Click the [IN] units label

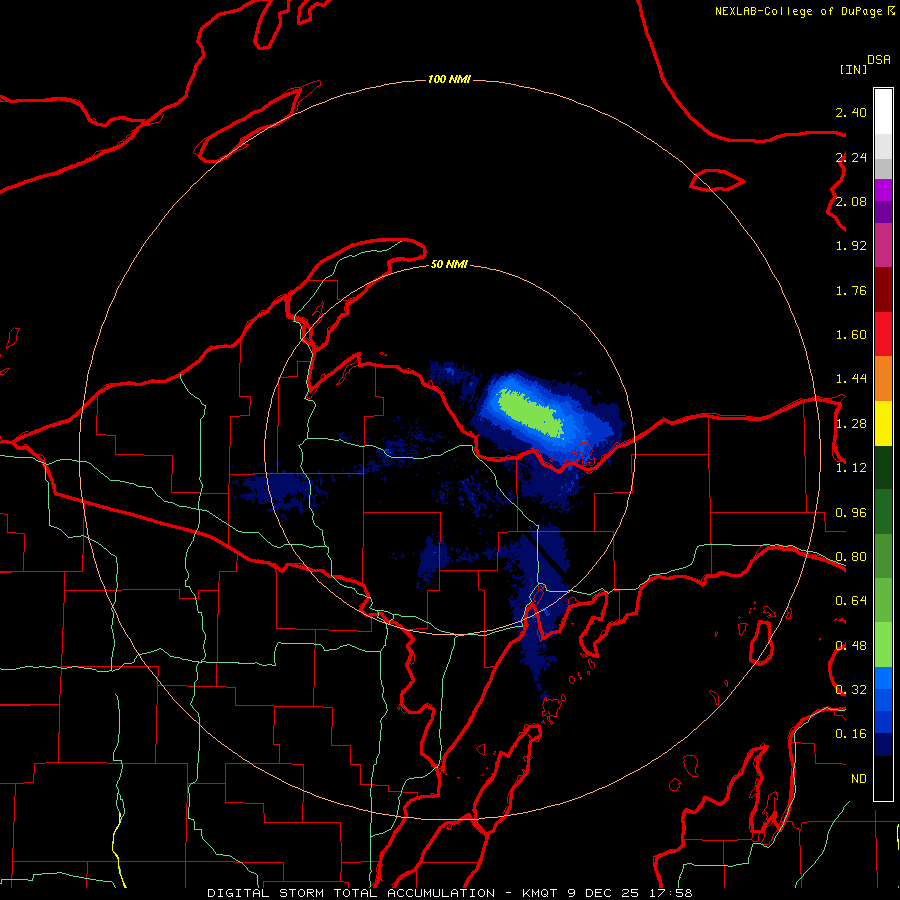point(853,69)
